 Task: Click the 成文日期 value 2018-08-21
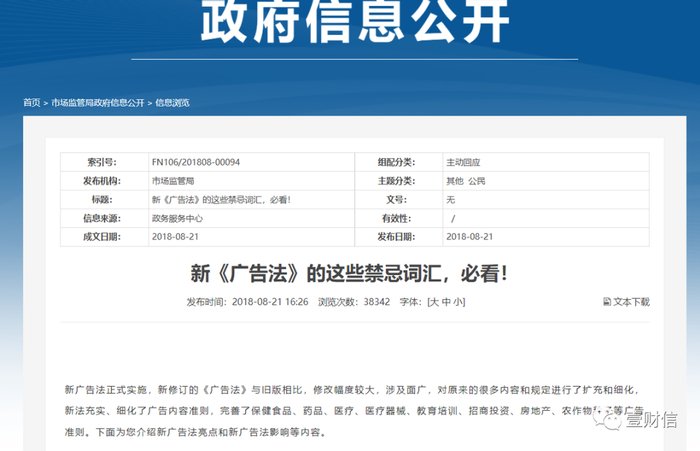(175, 237)
